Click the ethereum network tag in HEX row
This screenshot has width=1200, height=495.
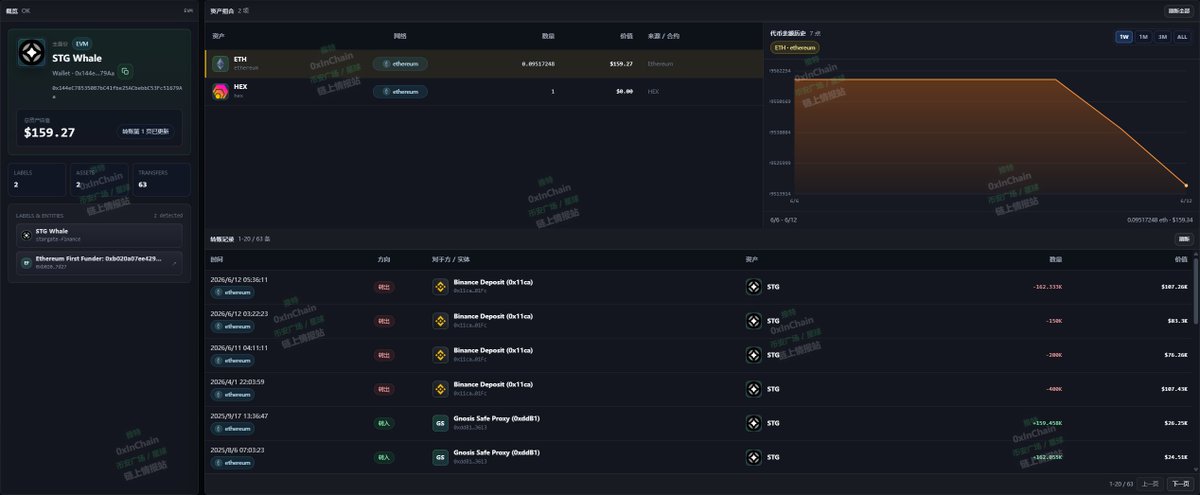400,91
